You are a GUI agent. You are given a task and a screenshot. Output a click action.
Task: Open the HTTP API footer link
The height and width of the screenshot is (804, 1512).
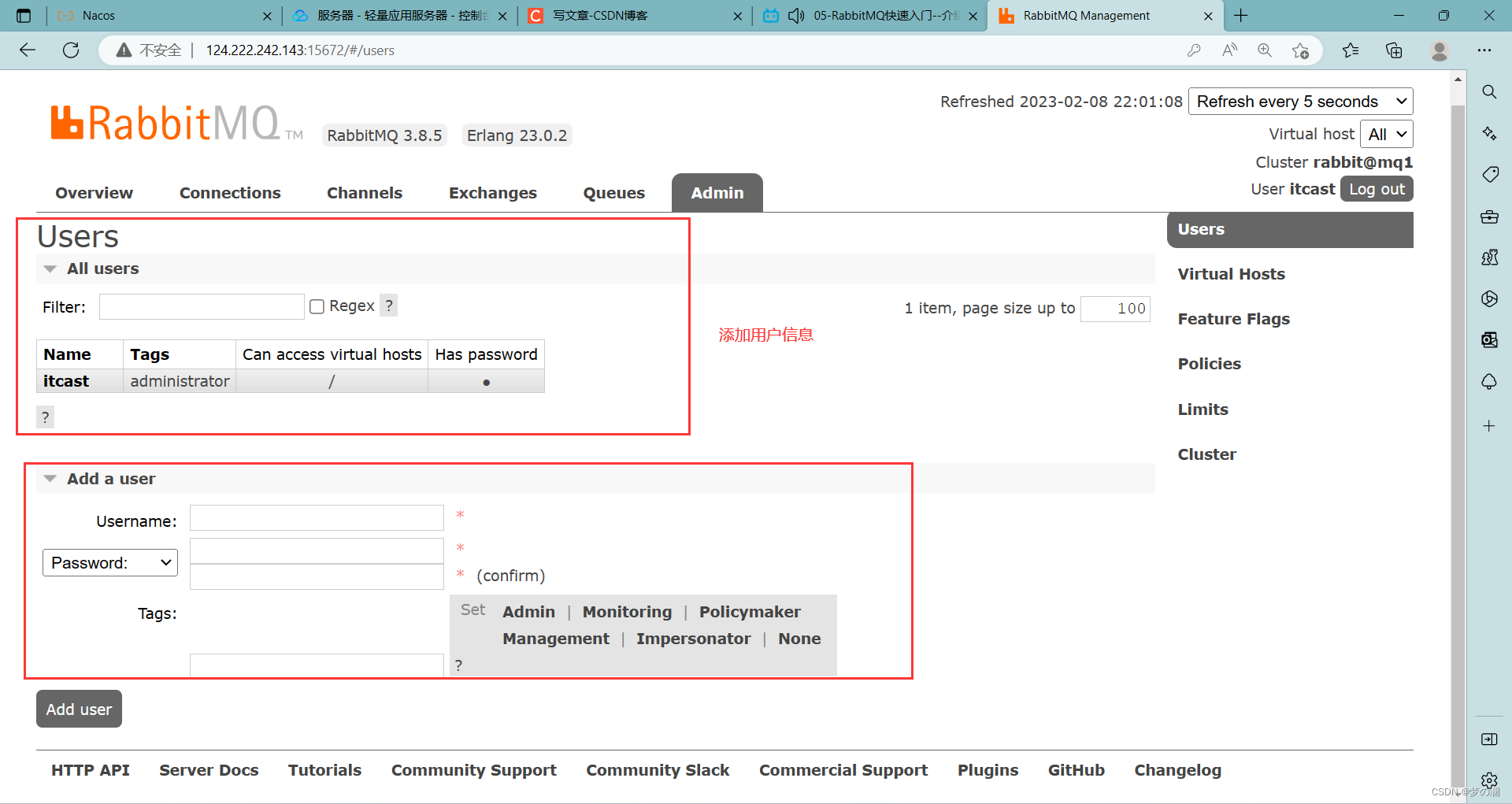[91, 770]
